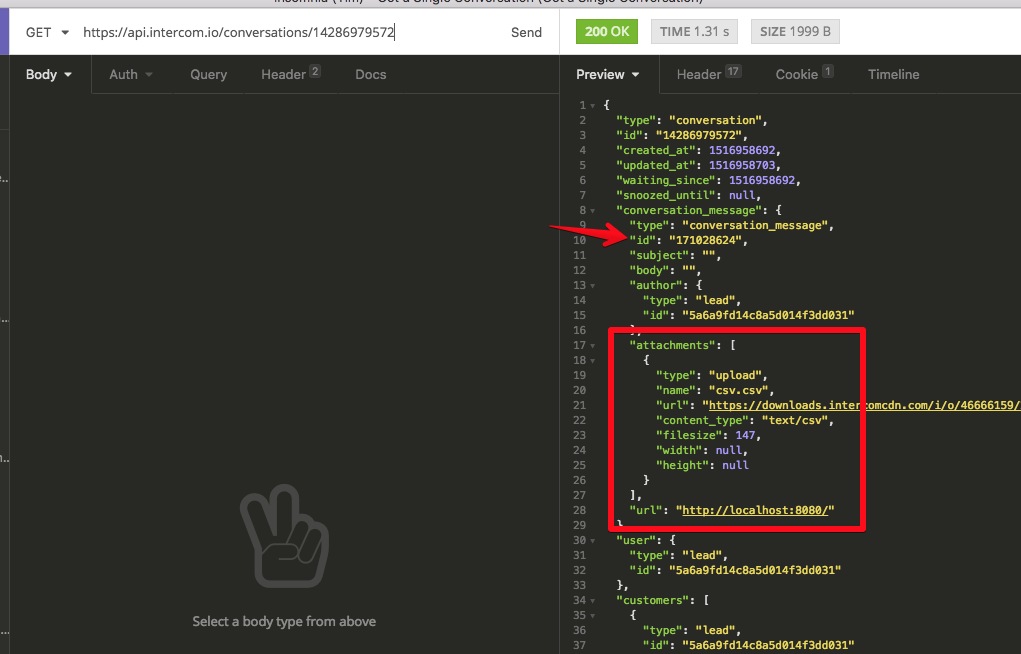
Task: Collapse the author node at line 13
Action: (593, 285)
